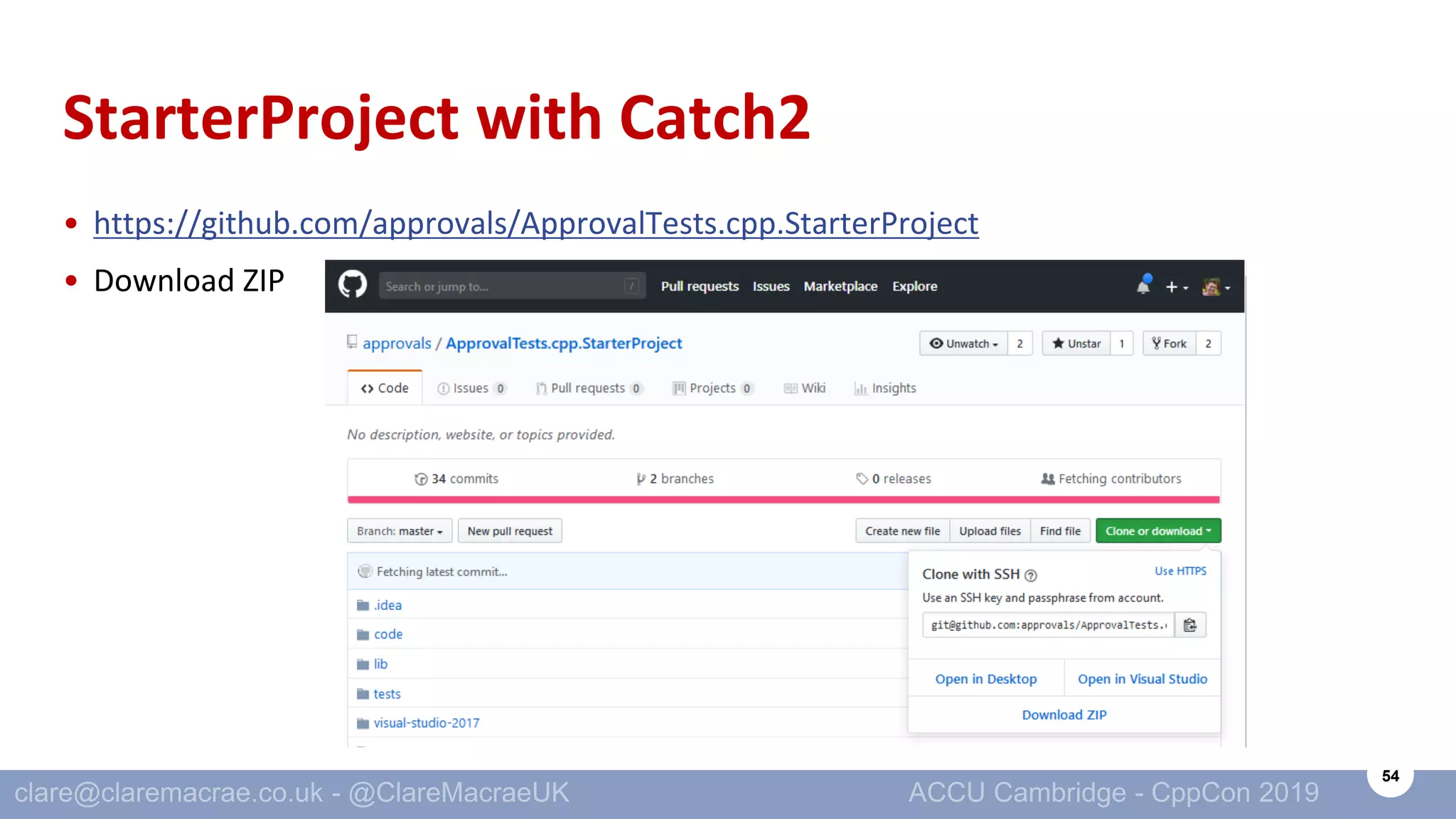Click the folder icon beside tests
Viewport: 1456px width, 819px height.
click(363, 694)
